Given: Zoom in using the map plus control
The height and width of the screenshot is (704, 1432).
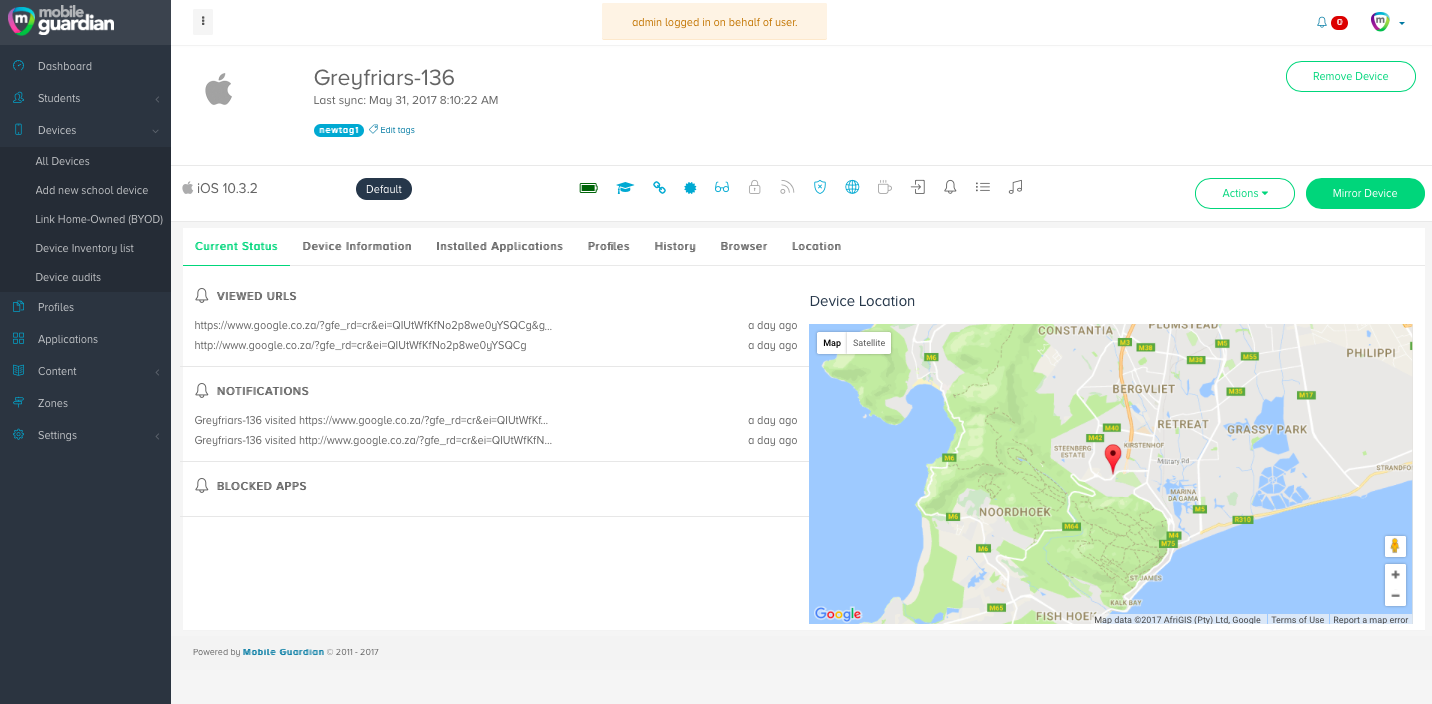Looking at the screenshot, I should pyautogui.click(x=1395, y=574).
